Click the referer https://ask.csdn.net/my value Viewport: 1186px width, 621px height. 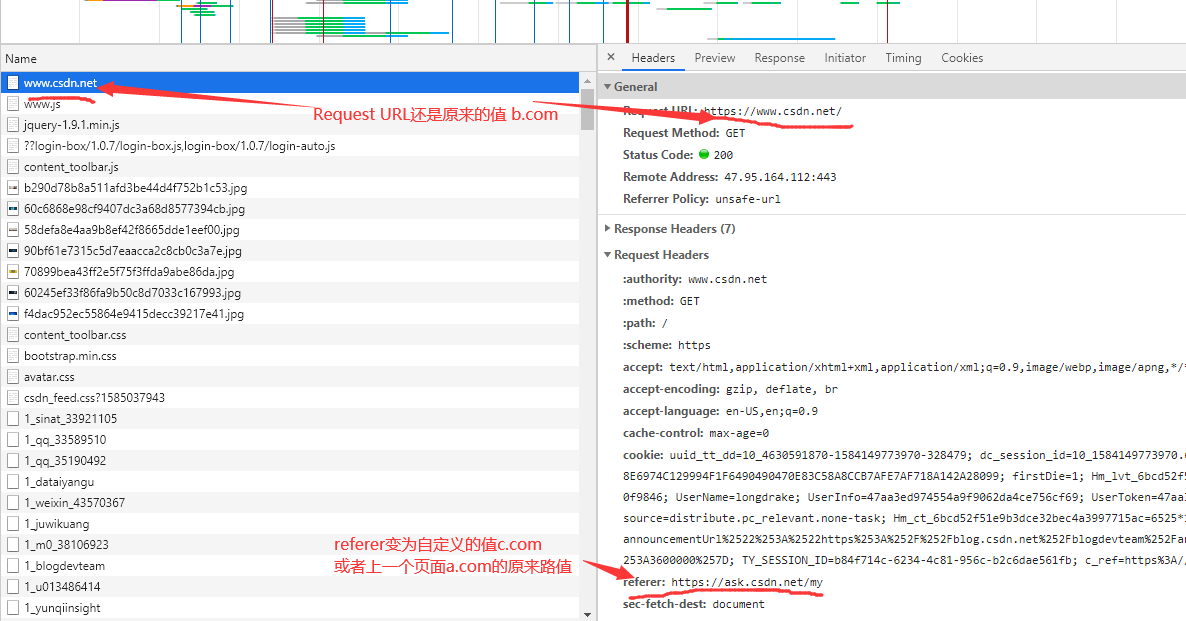[747, 582]
